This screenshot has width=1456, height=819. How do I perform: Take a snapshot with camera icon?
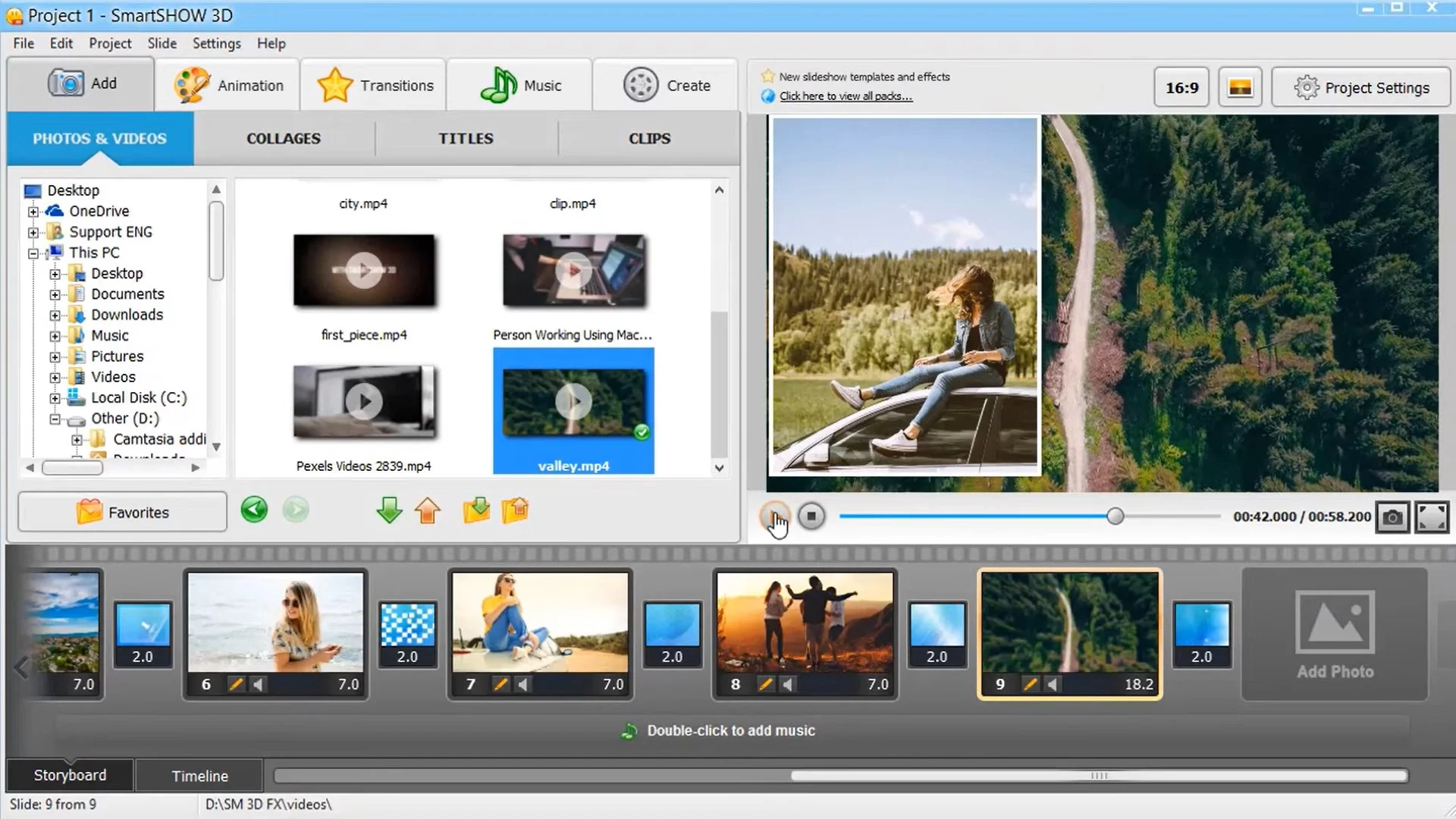(1392, 517)
